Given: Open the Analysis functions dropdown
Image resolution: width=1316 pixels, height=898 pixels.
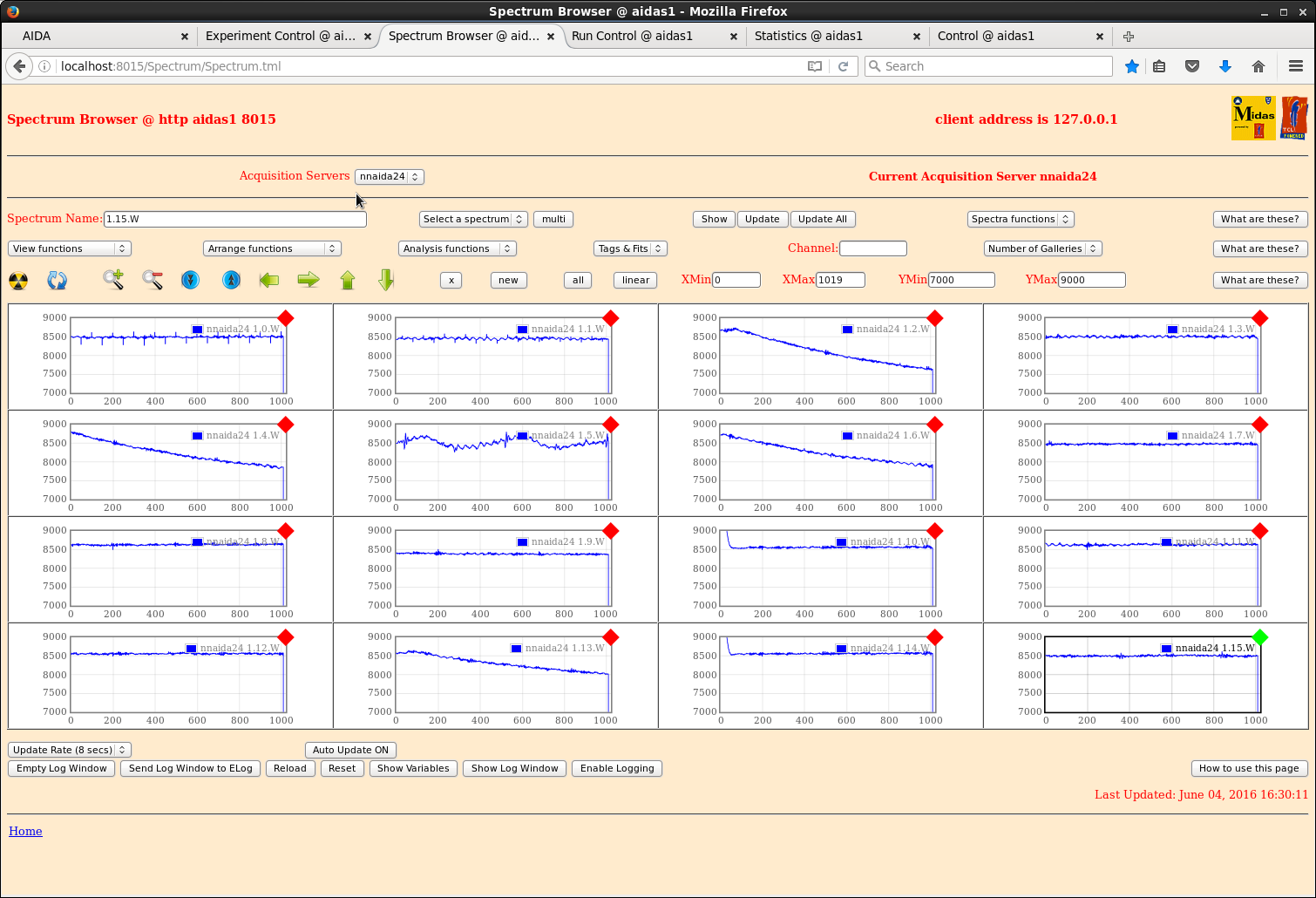Looking at the screenshot, I should [x=458, y=248].
